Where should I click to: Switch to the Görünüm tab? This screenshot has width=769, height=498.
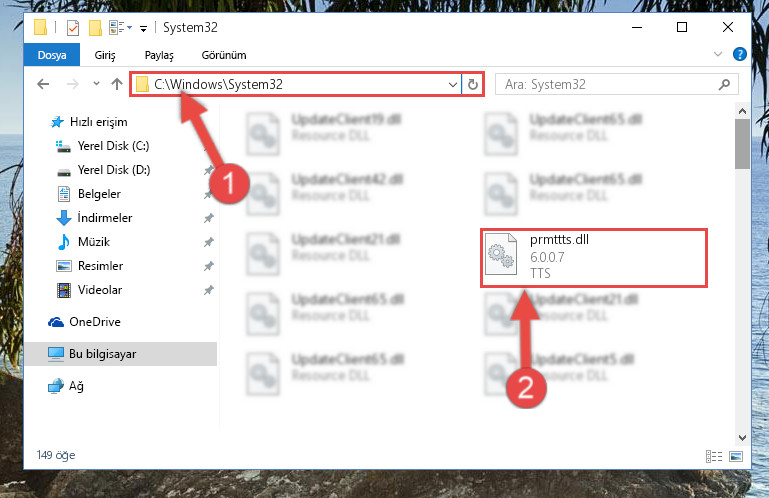pos(224,55)
